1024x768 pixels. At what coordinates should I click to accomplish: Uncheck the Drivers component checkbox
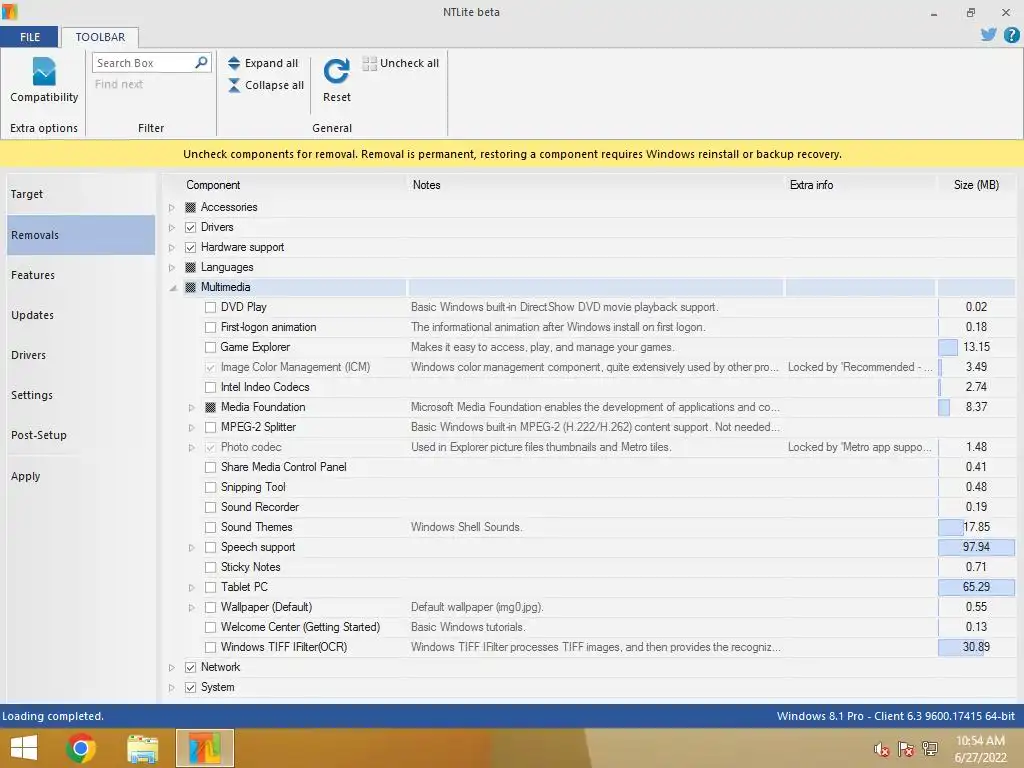point(191,227)
